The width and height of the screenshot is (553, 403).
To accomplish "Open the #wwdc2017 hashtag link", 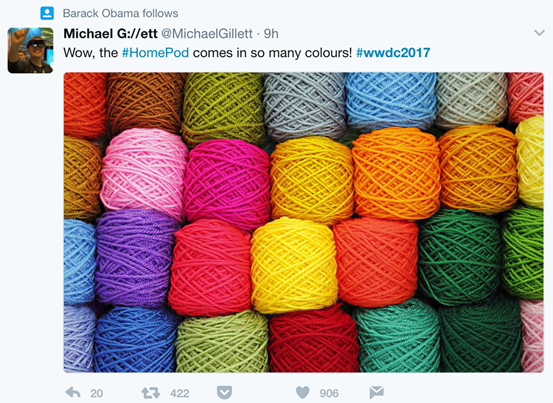I will click(x=393, y=53).
